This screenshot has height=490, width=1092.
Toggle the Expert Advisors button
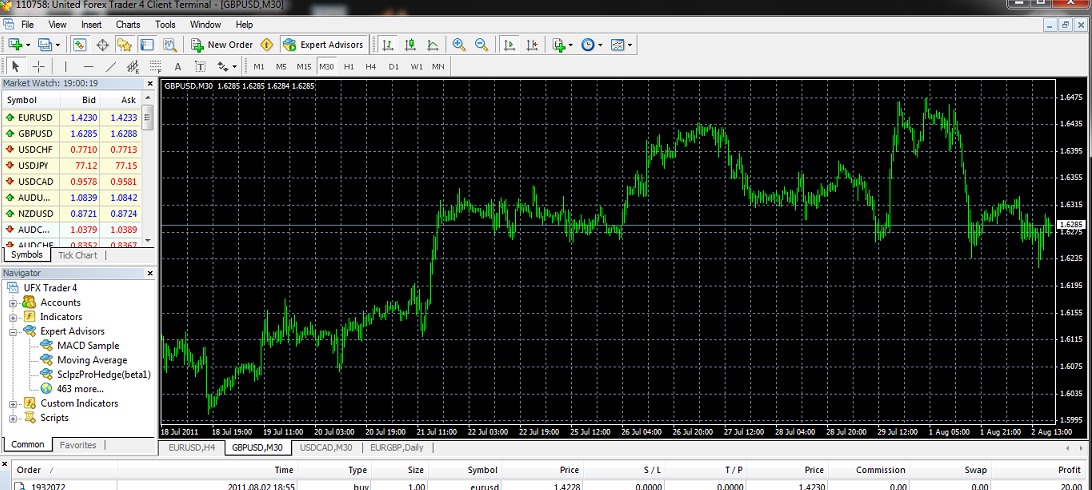(x=323, y=45)
